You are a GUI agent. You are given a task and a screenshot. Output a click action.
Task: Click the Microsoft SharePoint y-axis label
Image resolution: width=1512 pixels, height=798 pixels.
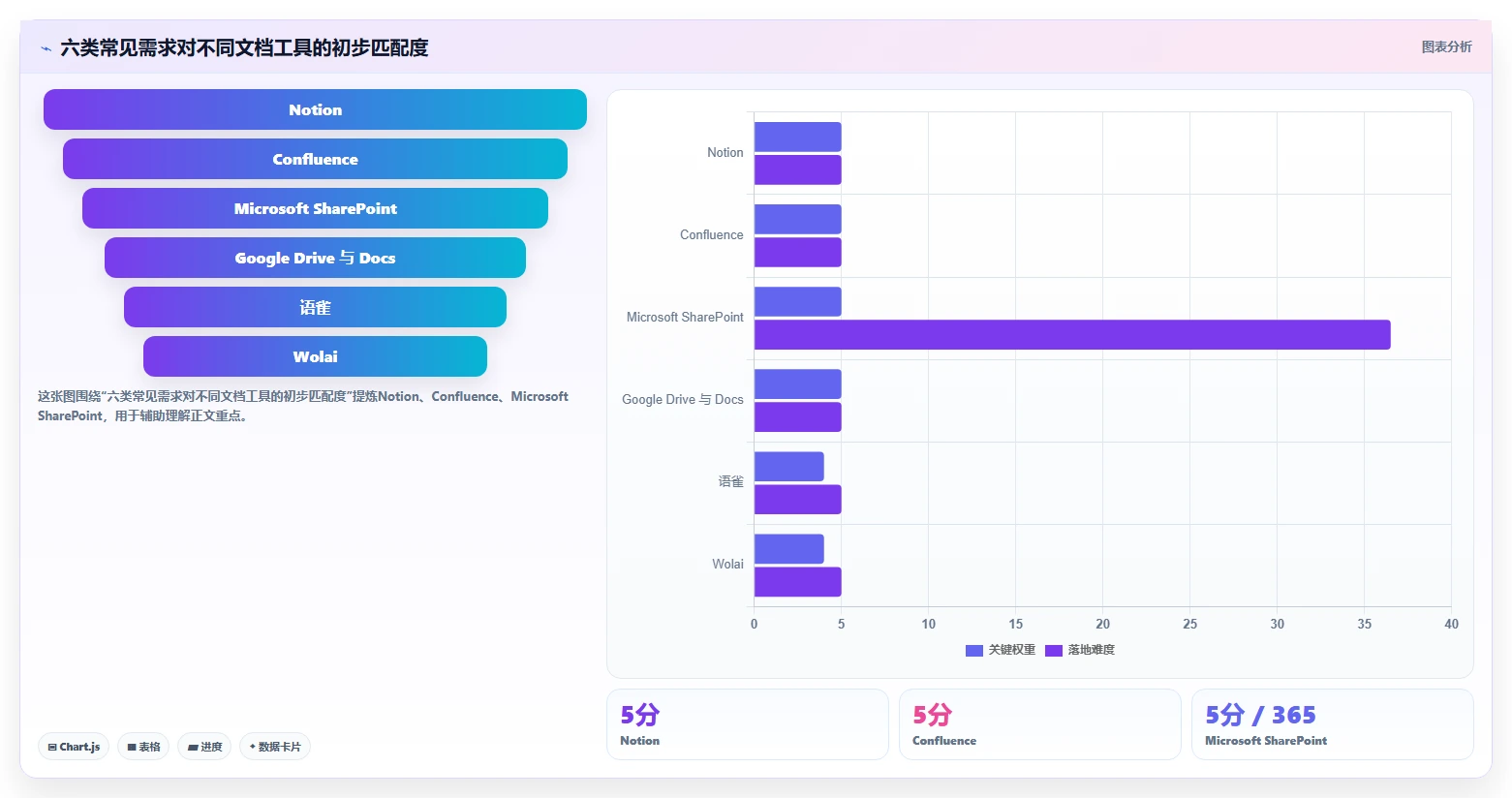[x=685, y=318]
